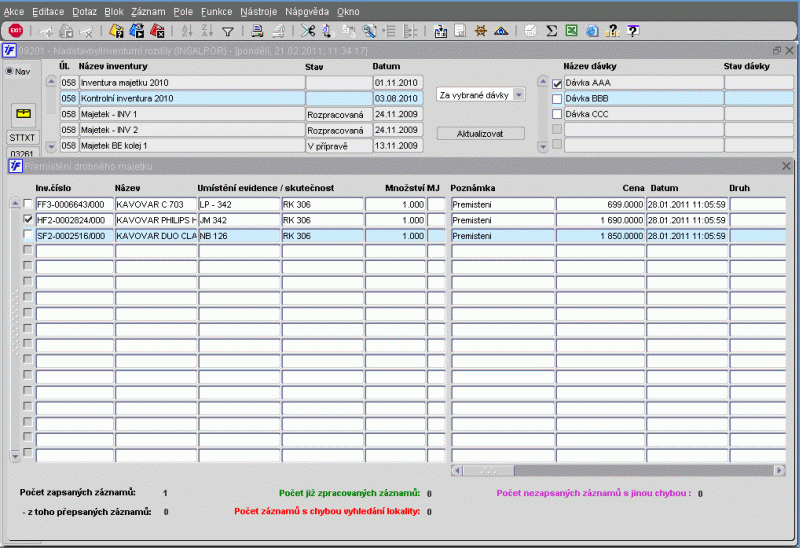Click down arrow of asset records list
Image resolution: width=800 pixels, height=548 pixels.
coord(15,456)
